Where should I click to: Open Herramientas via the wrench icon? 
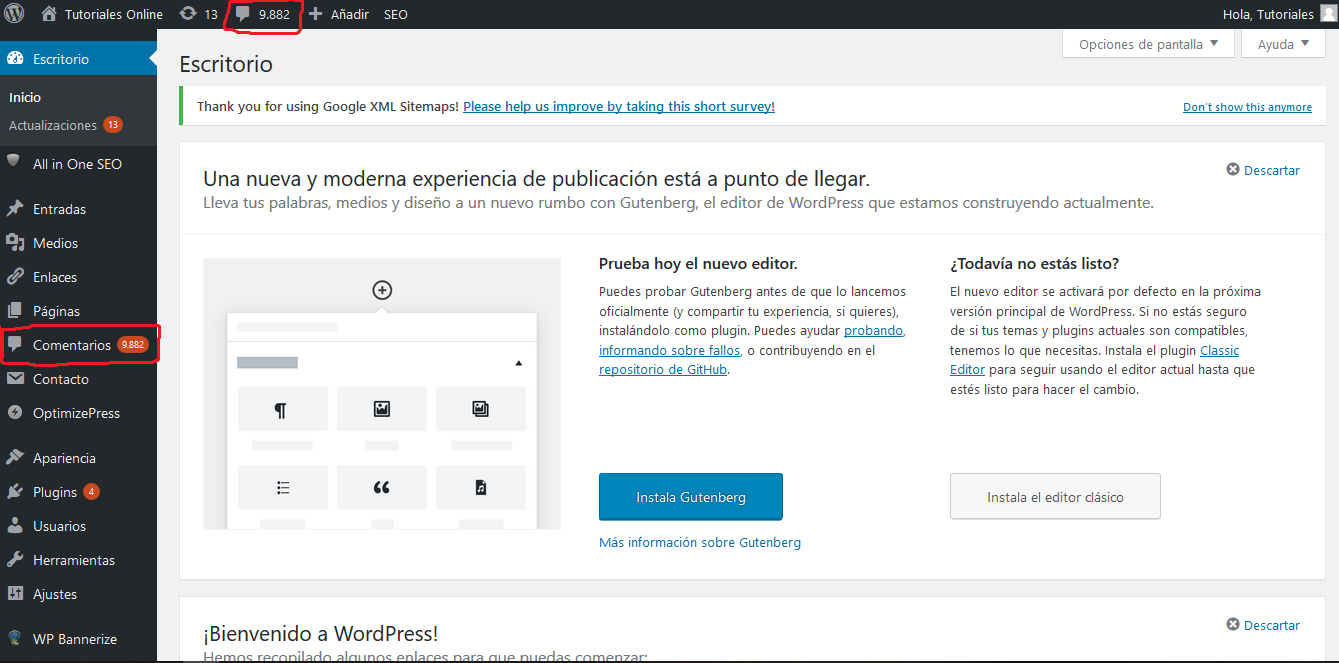pos(15,560)
